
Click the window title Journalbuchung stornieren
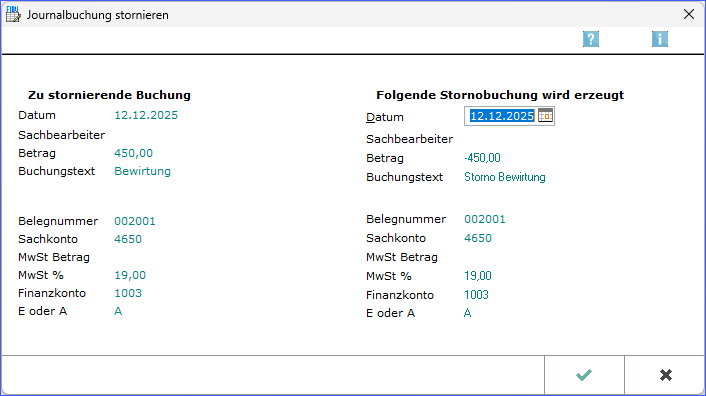98,15
